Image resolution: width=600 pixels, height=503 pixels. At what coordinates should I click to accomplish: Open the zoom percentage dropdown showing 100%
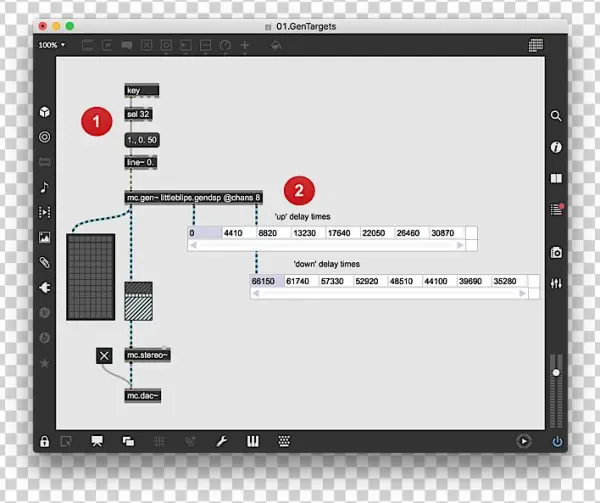coord(51,45)
